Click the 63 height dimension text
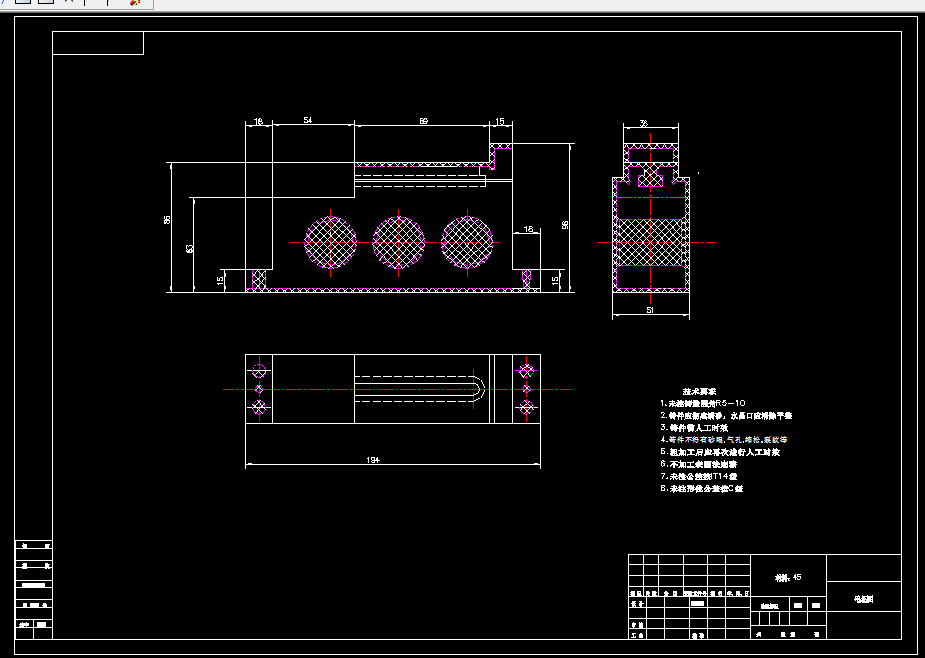The width and height of the screenshot is (925, 658). [x=189, y=249]
